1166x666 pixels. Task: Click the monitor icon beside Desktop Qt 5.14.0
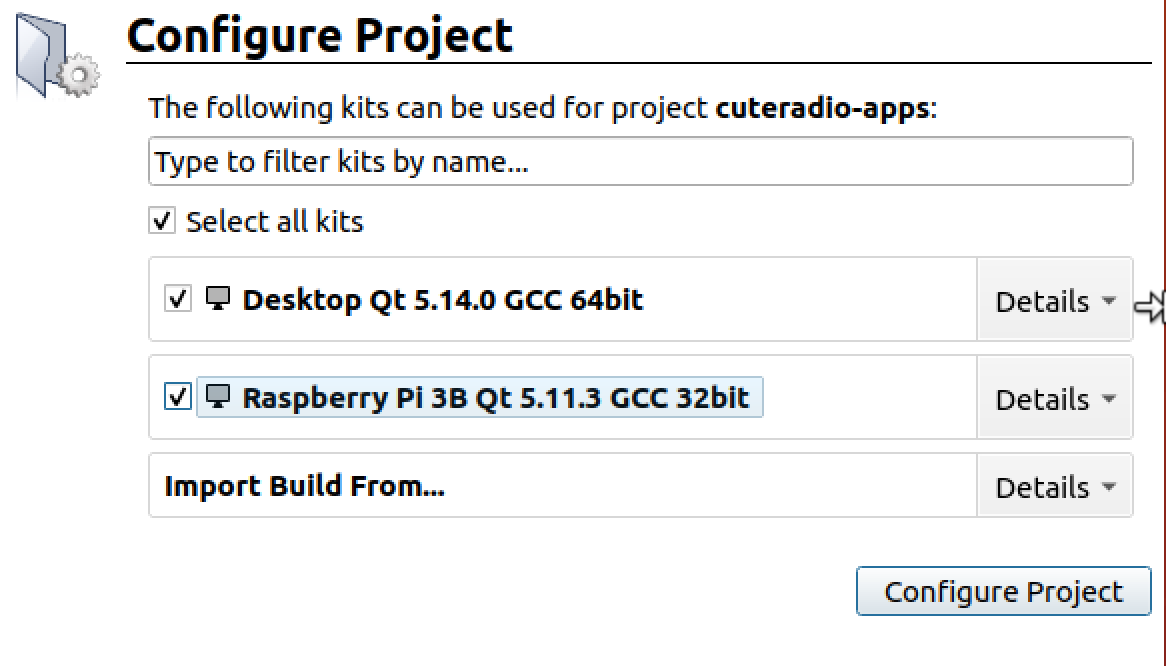(218, 298)
